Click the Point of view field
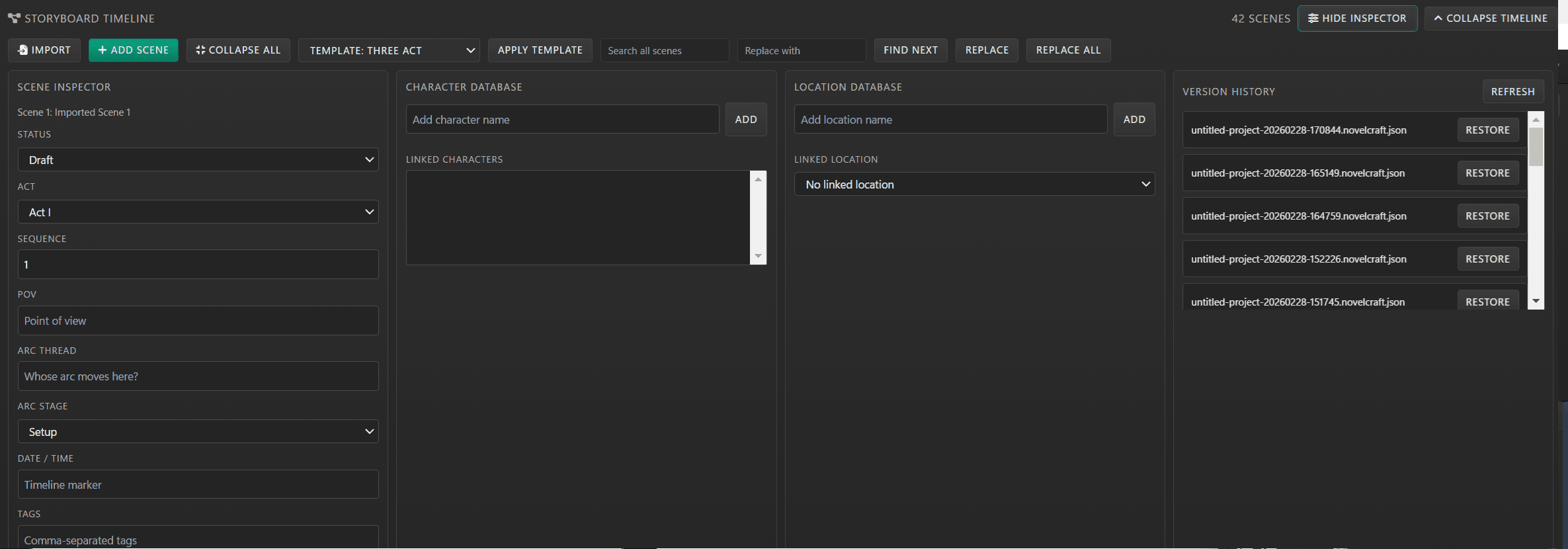 click(x=198, y=320)
